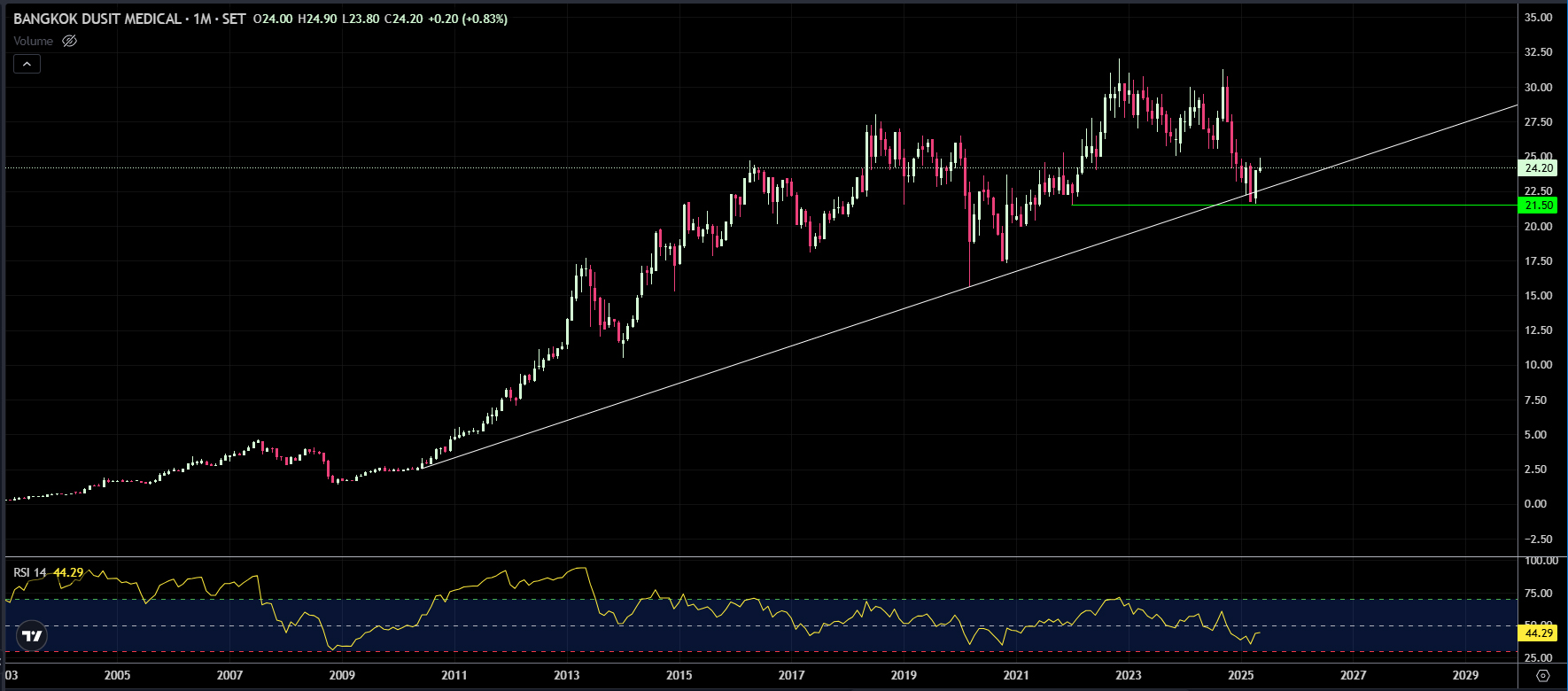Image resolution: width=1568 pixels, height=691 pixels.
Task: Click the low value L23.80 in legend
Action: click(x=361, y=19)
